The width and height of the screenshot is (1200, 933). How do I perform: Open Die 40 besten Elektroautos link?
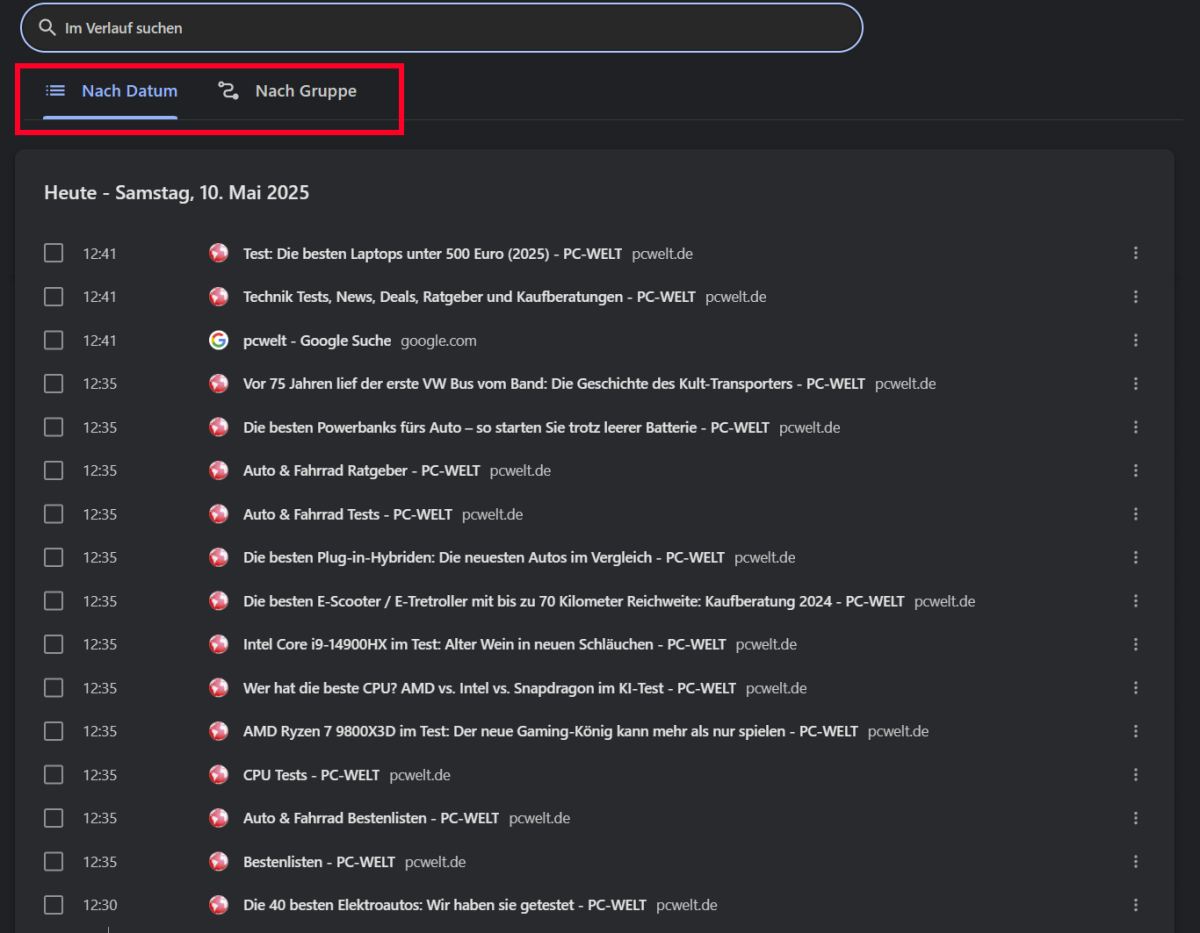[x=445, y=905]
